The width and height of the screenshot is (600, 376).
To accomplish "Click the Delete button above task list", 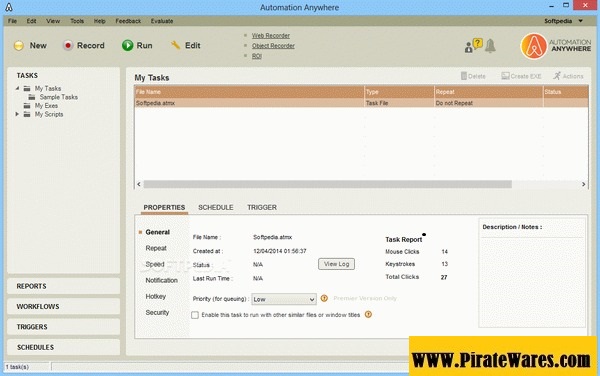I will coord(473,76).
